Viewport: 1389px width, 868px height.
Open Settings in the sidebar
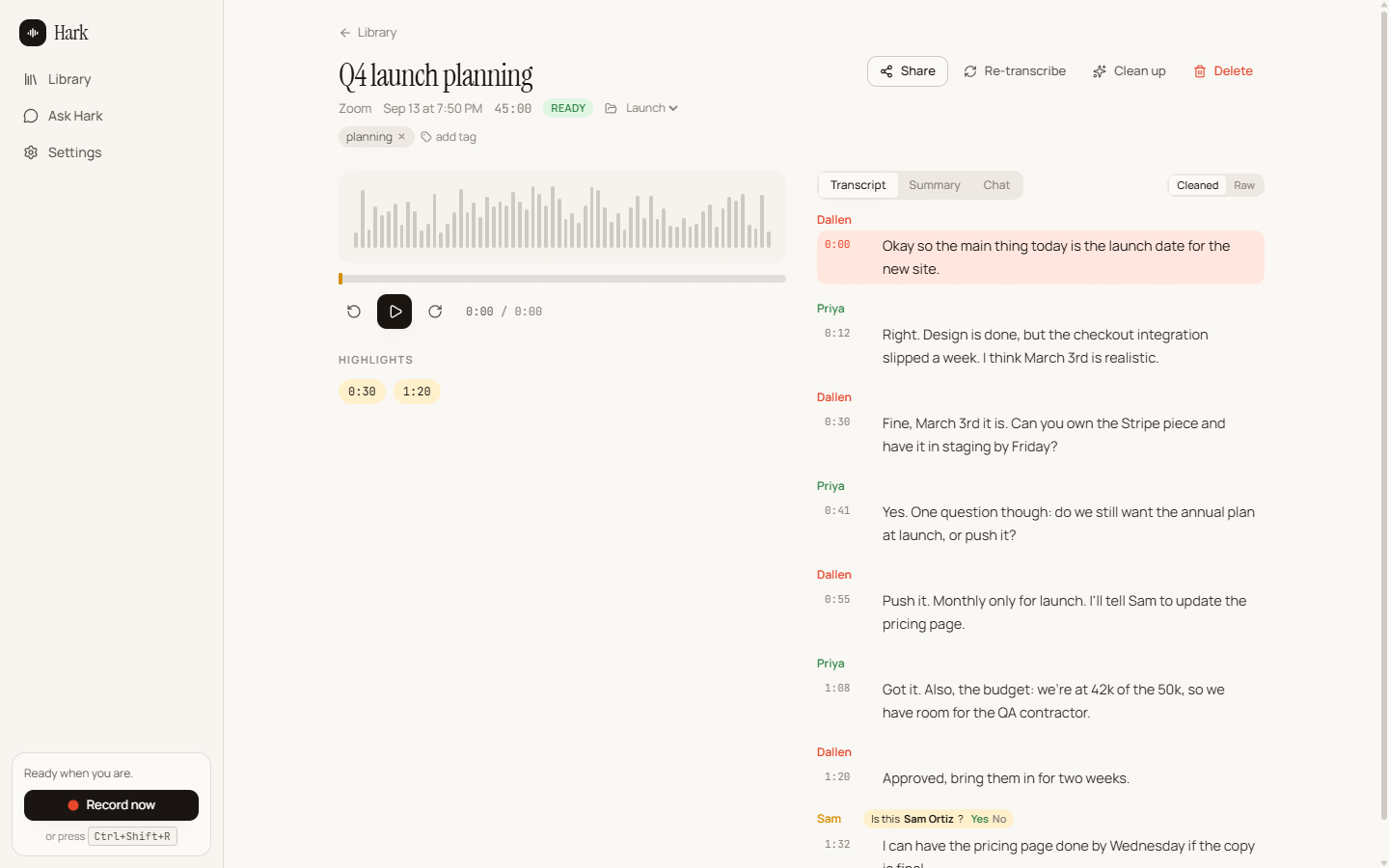(111, 152)
